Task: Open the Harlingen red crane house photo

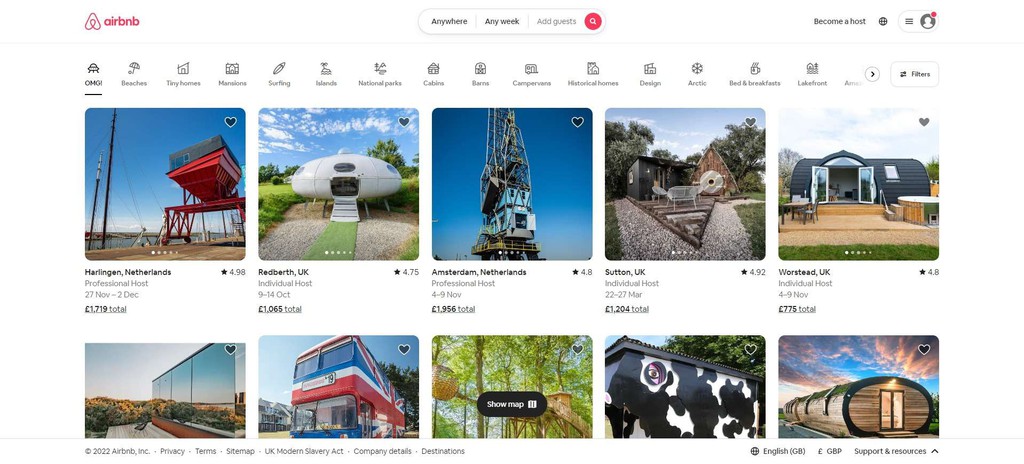Action: click(x=165, y=184)
